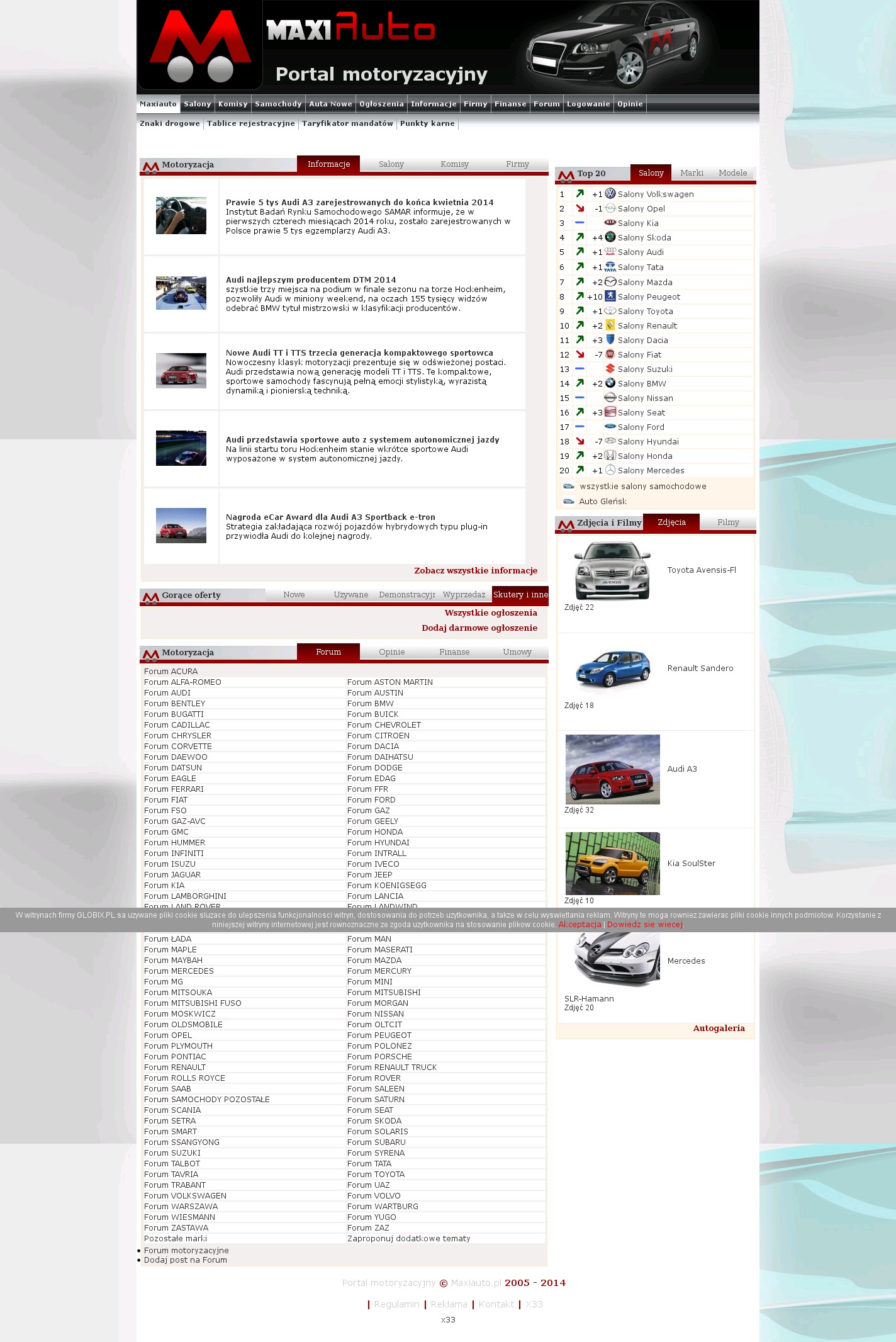Select the Skutery i inne tab
The image size is (896, 1342).
click(x=520, y=595)
